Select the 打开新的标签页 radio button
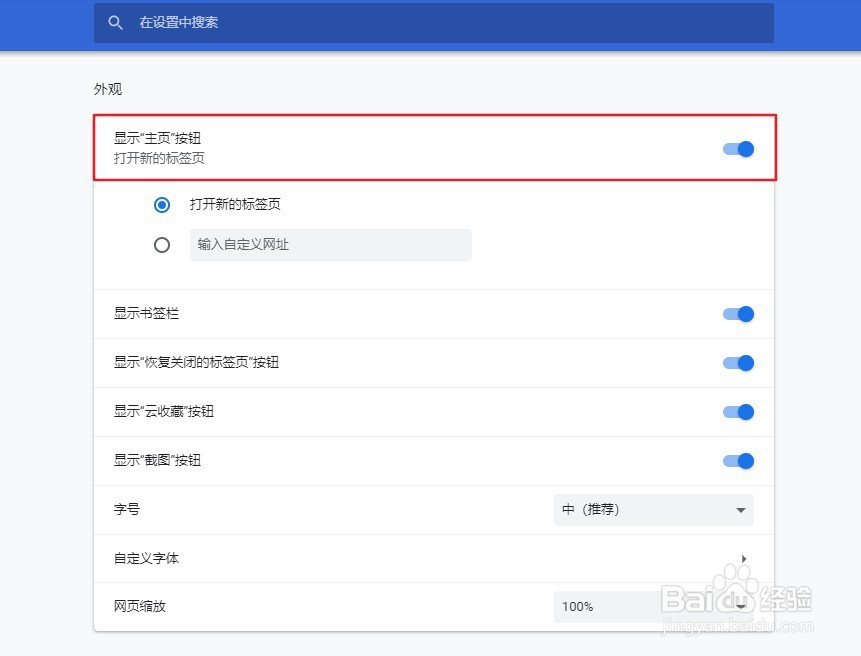This screenshot has width=861, height=656. pyautogui.click(x=162, y=205)
